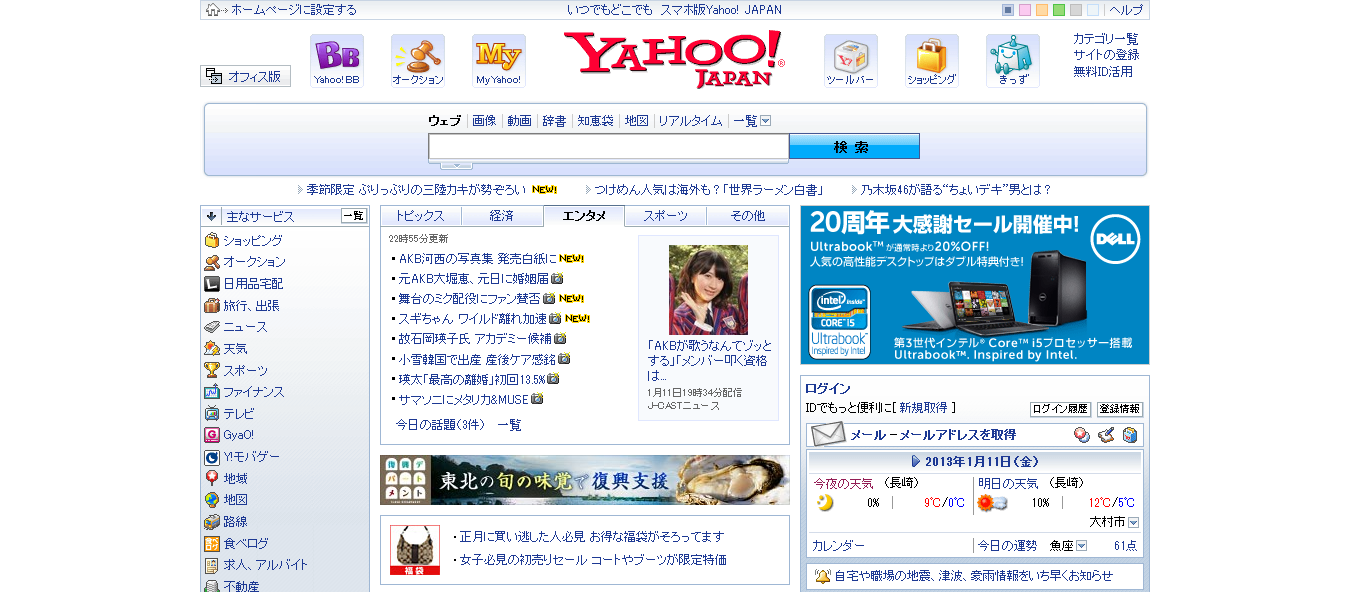
Task: Open the 魚座 zodiac sign dropdown
Action: [1081, 546]
